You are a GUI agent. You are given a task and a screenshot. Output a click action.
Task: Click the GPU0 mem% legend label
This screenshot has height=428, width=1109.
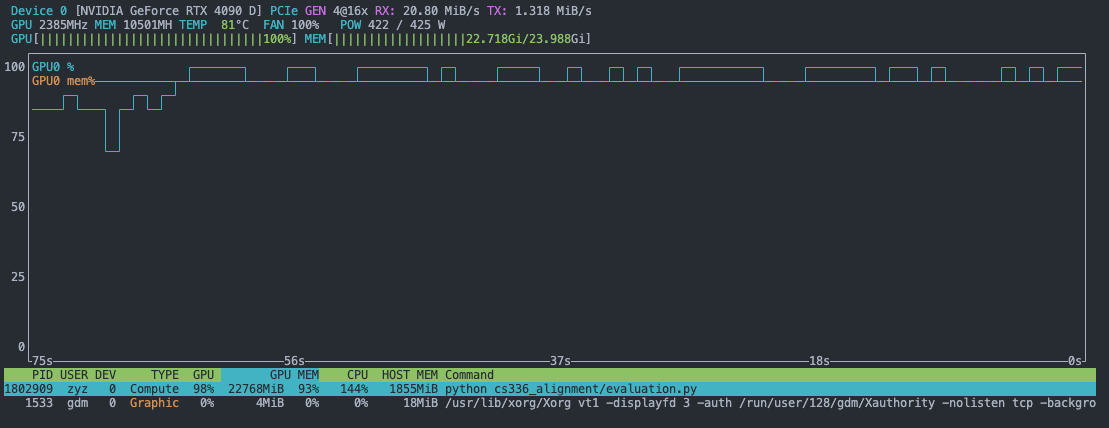tap(64, 81)
